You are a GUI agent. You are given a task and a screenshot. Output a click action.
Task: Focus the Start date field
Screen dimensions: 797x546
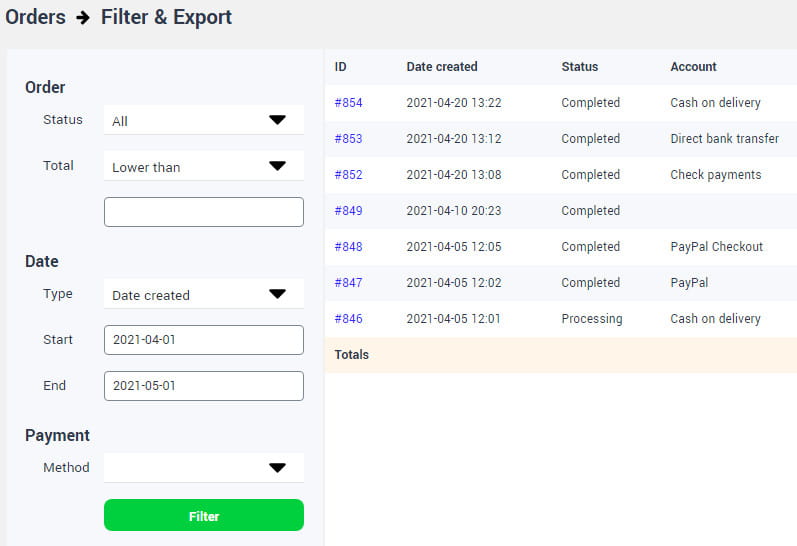(x=203, y=340)
